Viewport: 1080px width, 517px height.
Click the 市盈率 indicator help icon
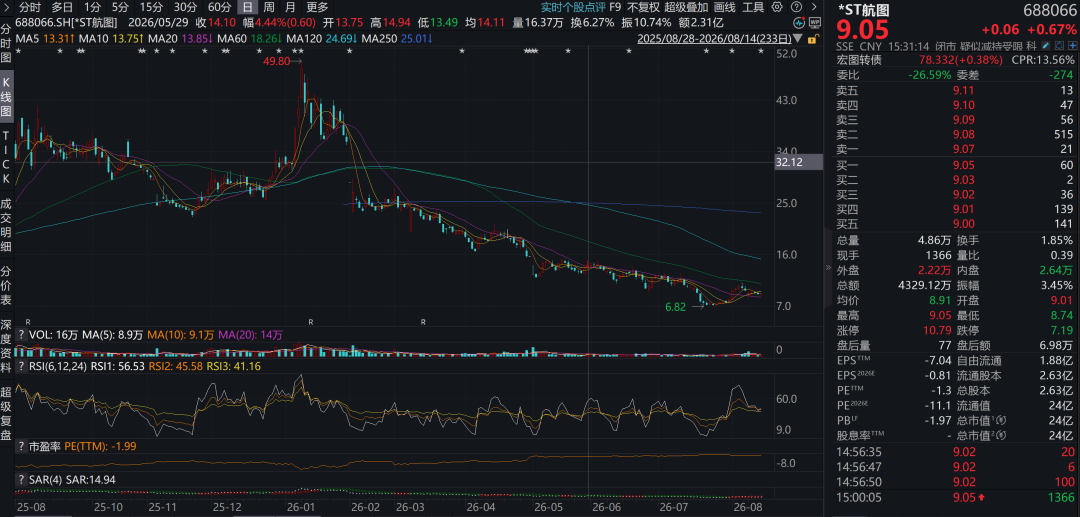[x=21, y=446]
